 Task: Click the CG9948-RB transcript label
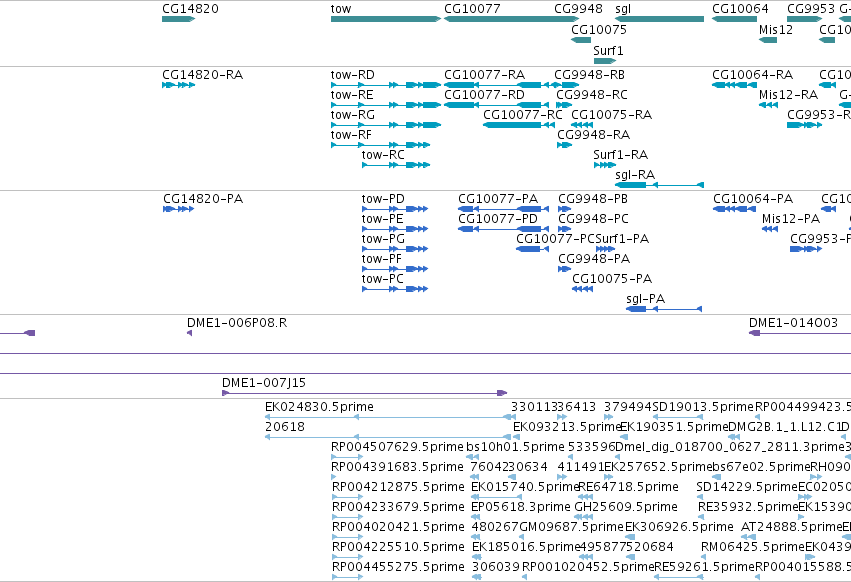(x=589, y=74)
